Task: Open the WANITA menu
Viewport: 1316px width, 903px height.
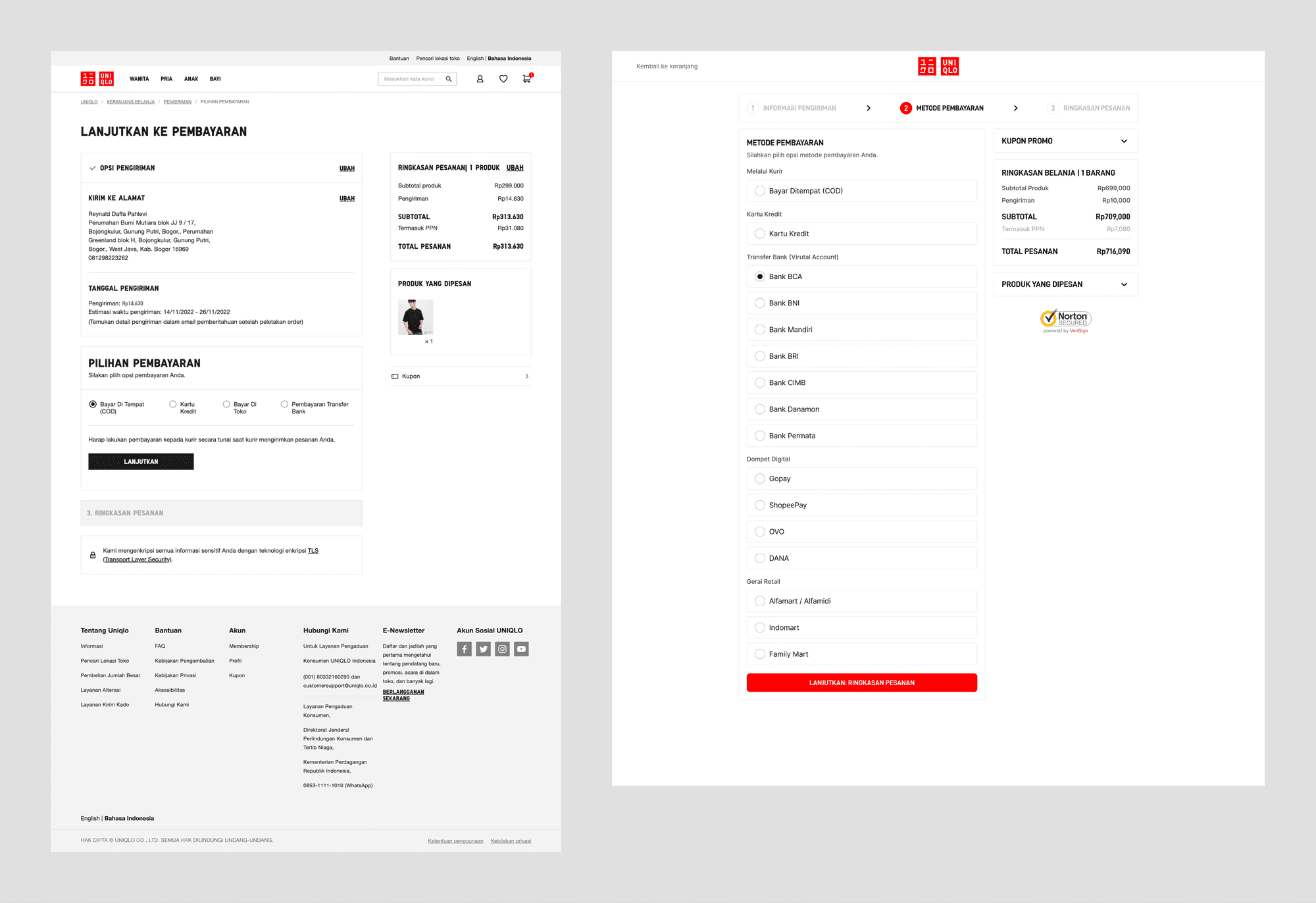Action: [x=139, y=79]
